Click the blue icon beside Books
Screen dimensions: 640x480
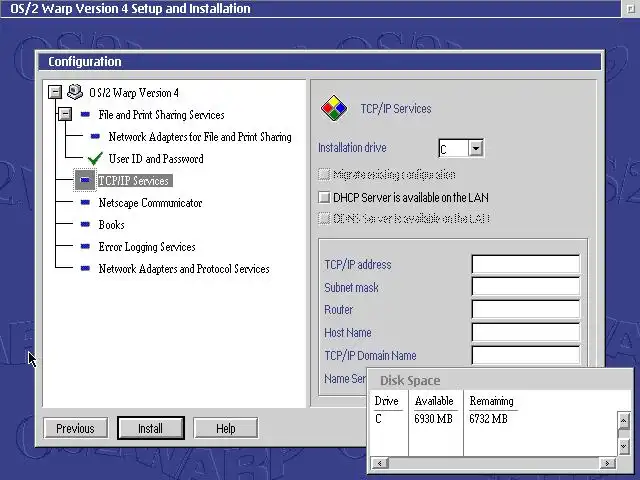tap(85, 224)
